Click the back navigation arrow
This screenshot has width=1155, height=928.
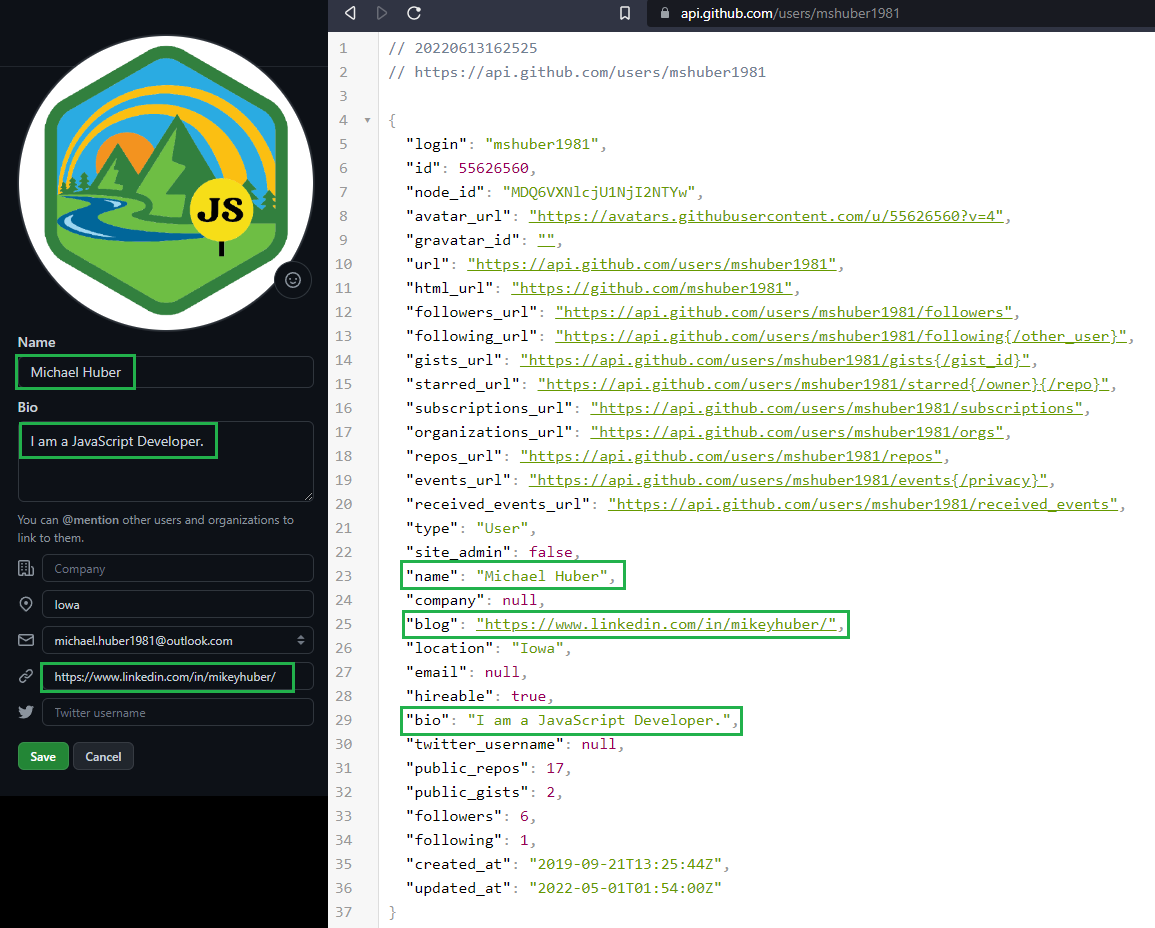pos(350,14)
